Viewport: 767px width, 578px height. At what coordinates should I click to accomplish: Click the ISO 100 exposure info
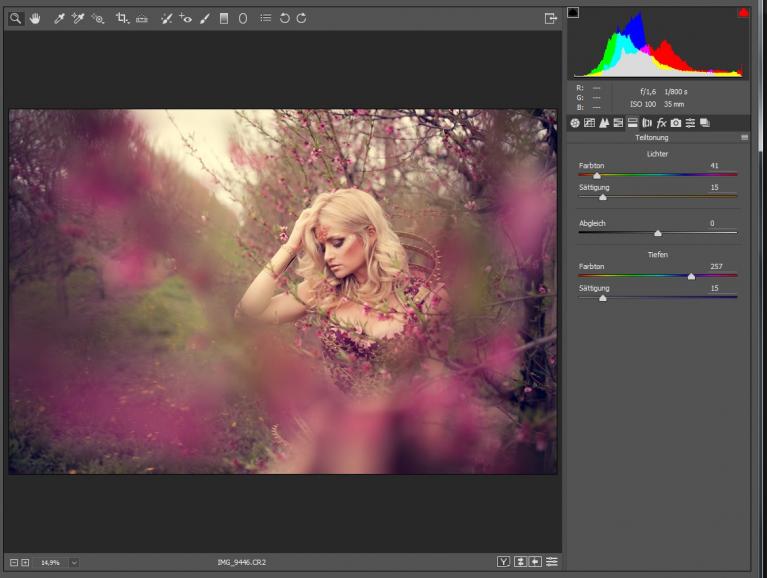(643, 104)
